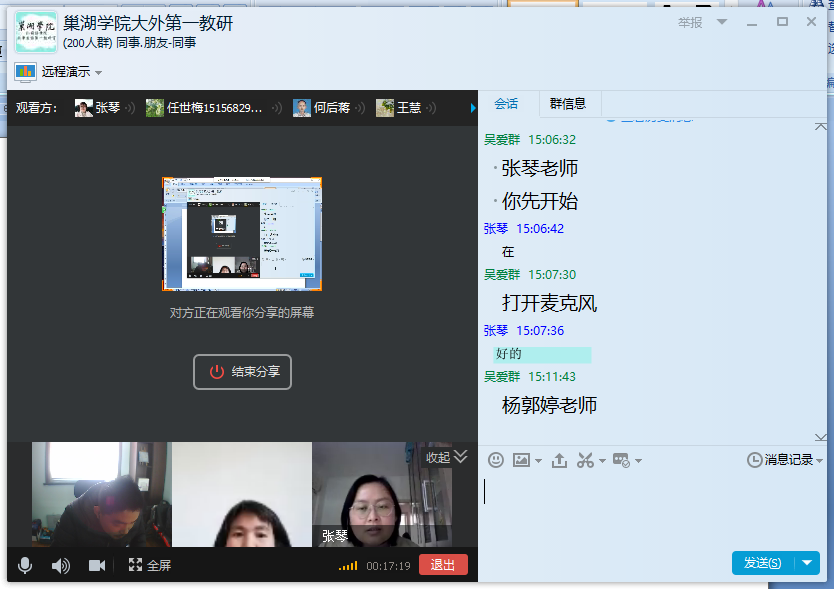This screenshot has height=589, width=834.
Task: Click the scissors screenshot tool
Action: click(585, 460)
